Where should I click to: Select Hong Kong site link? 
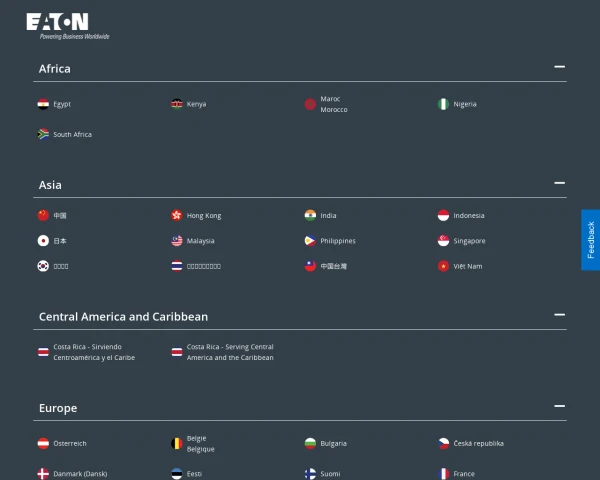[204, 216]
